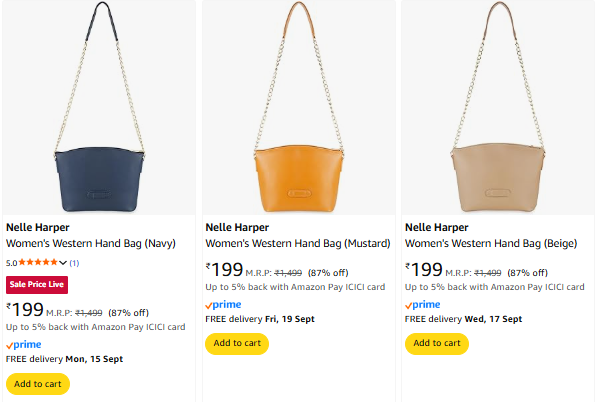Click the ₹199 price of the mustard bag
The height and width of the screenshot is (402, 600).
[x=226, y=270]
